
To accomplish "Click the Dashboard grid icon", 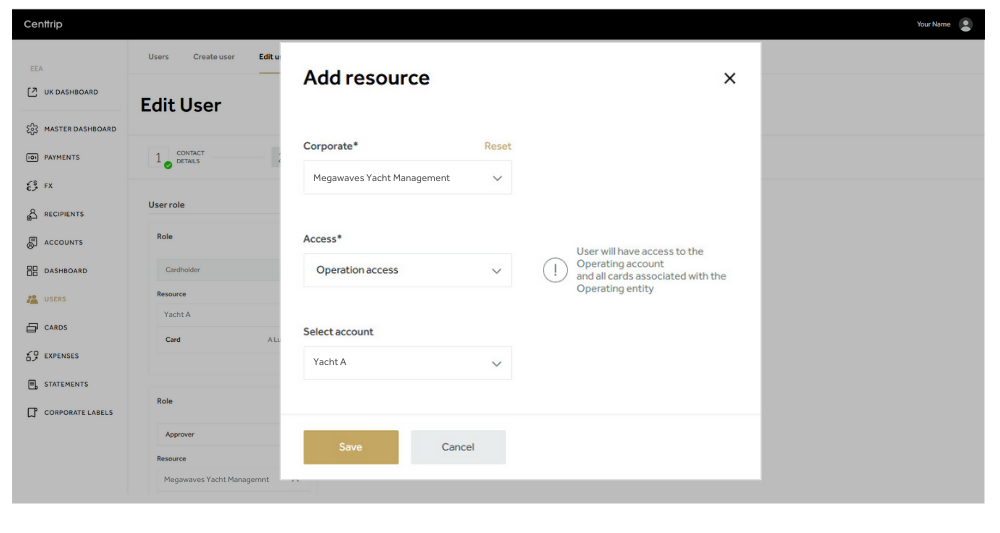I will (x=32, y=271).
